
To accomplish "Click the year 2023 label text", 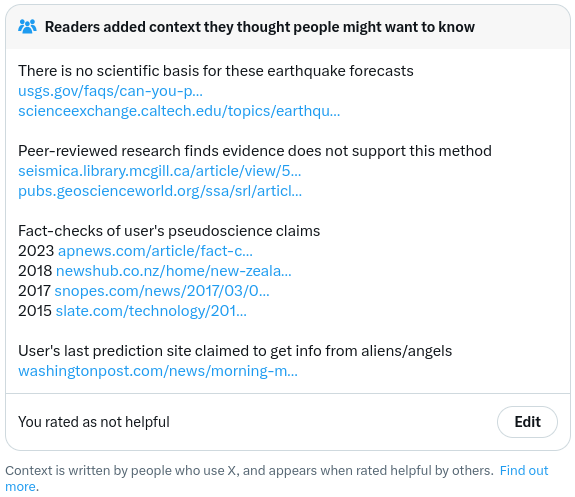I will pos(36,251).
